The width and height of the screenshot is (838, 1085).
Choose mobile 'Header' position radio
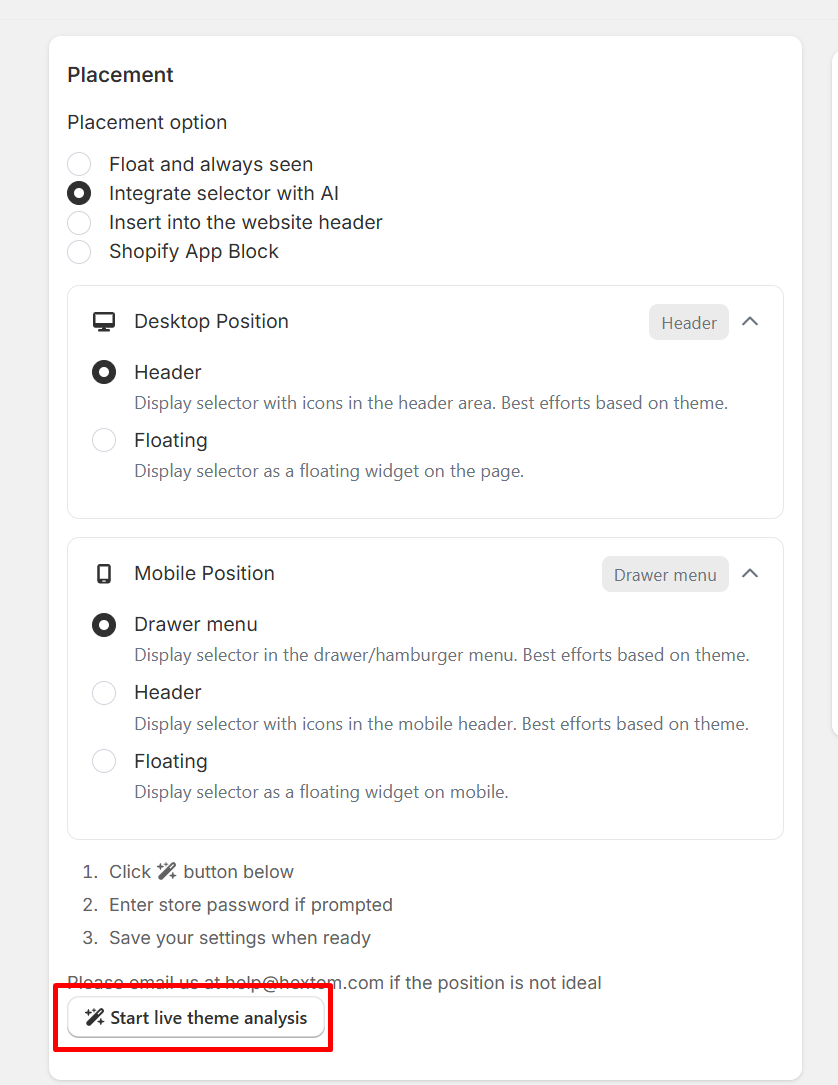coord(104,692)
